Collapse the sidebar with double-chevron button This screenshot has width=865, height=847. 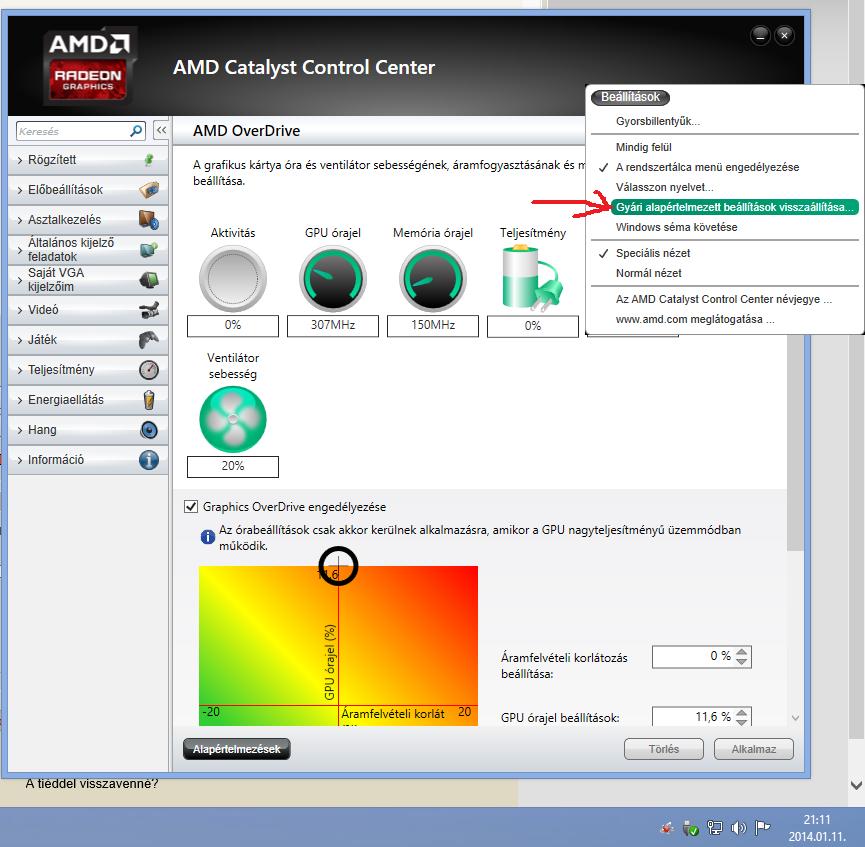pyautogui.click(x=161, y=130)
